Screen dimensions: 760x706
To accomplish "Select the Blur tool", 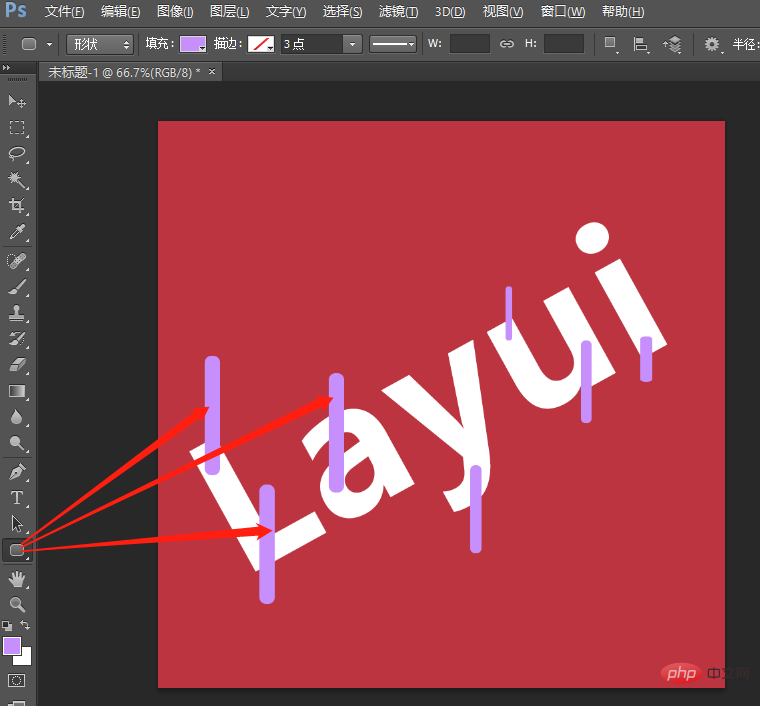I will tap(17, 417).
